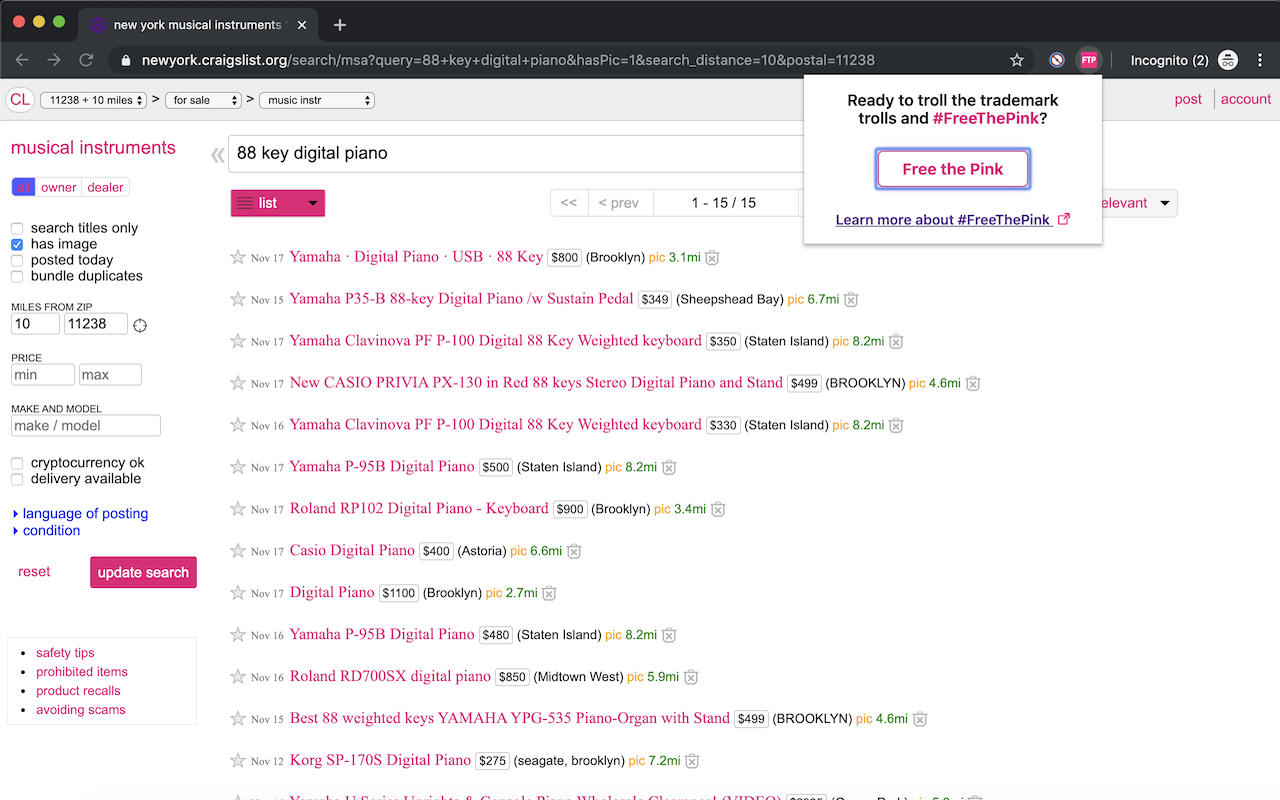Star the Digital Piano $1100 listing
The image size is (1280, 800).
(x=238, y=593)
